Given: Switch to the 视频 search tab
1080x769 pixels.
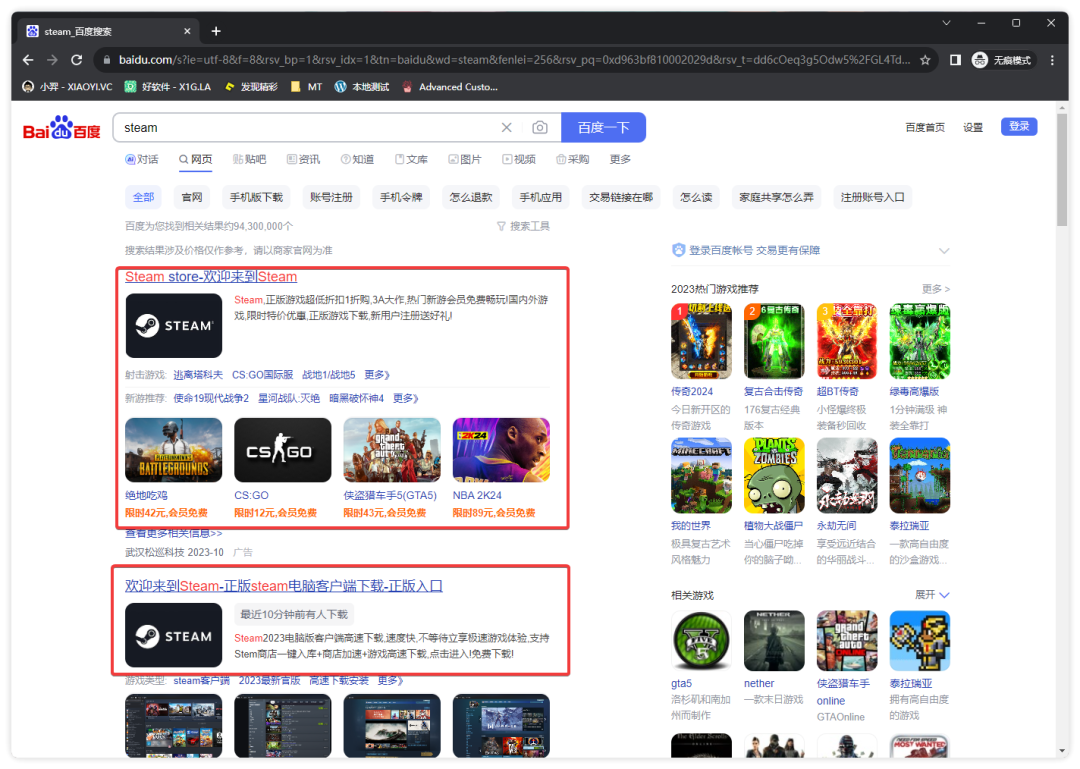Looking at the screenshot, I should coord(519,160).
